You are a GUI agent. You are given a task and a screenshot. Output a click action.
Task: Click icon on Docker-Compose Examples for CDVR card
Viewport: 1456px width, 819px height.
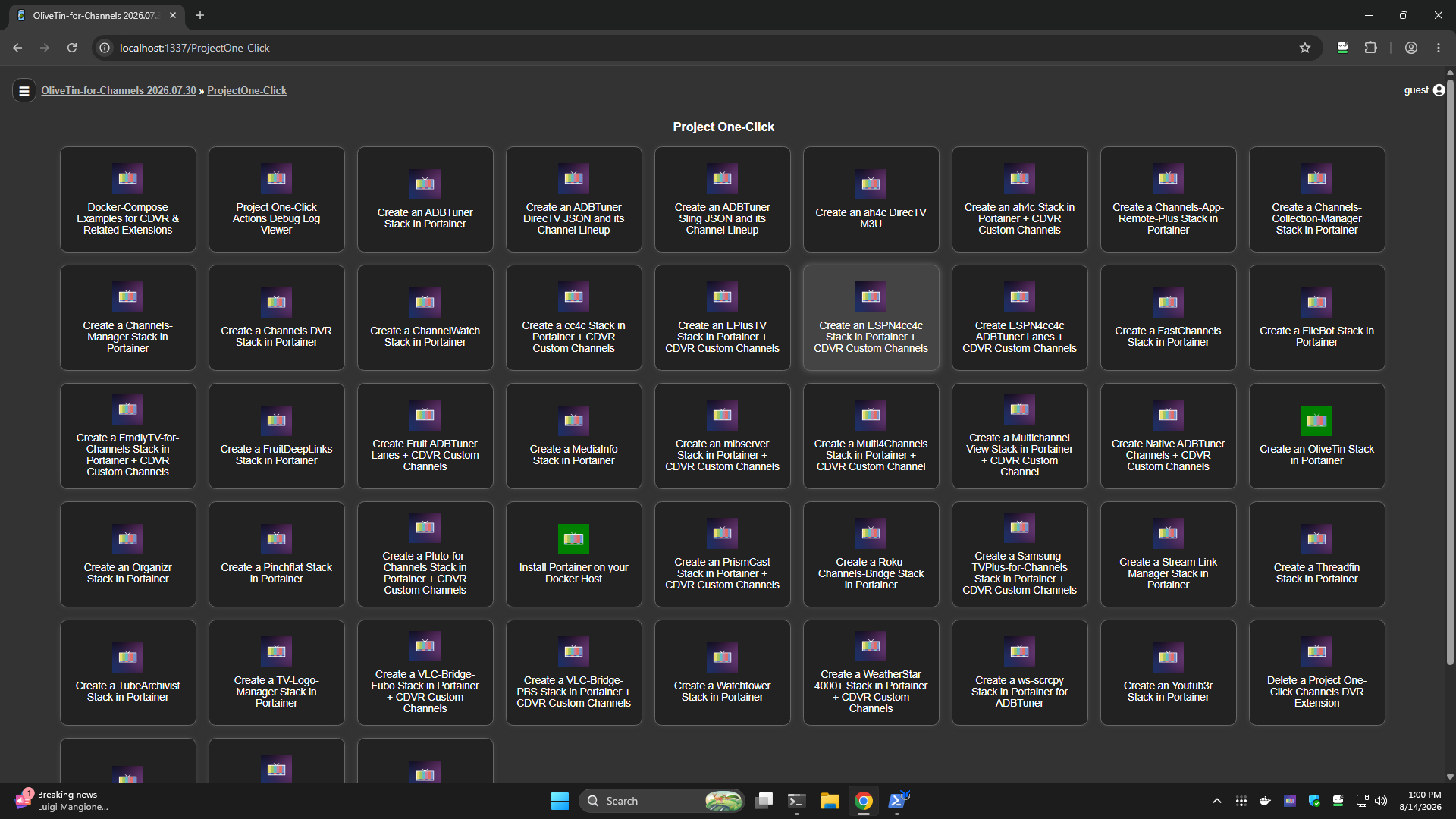click(128, 179)
